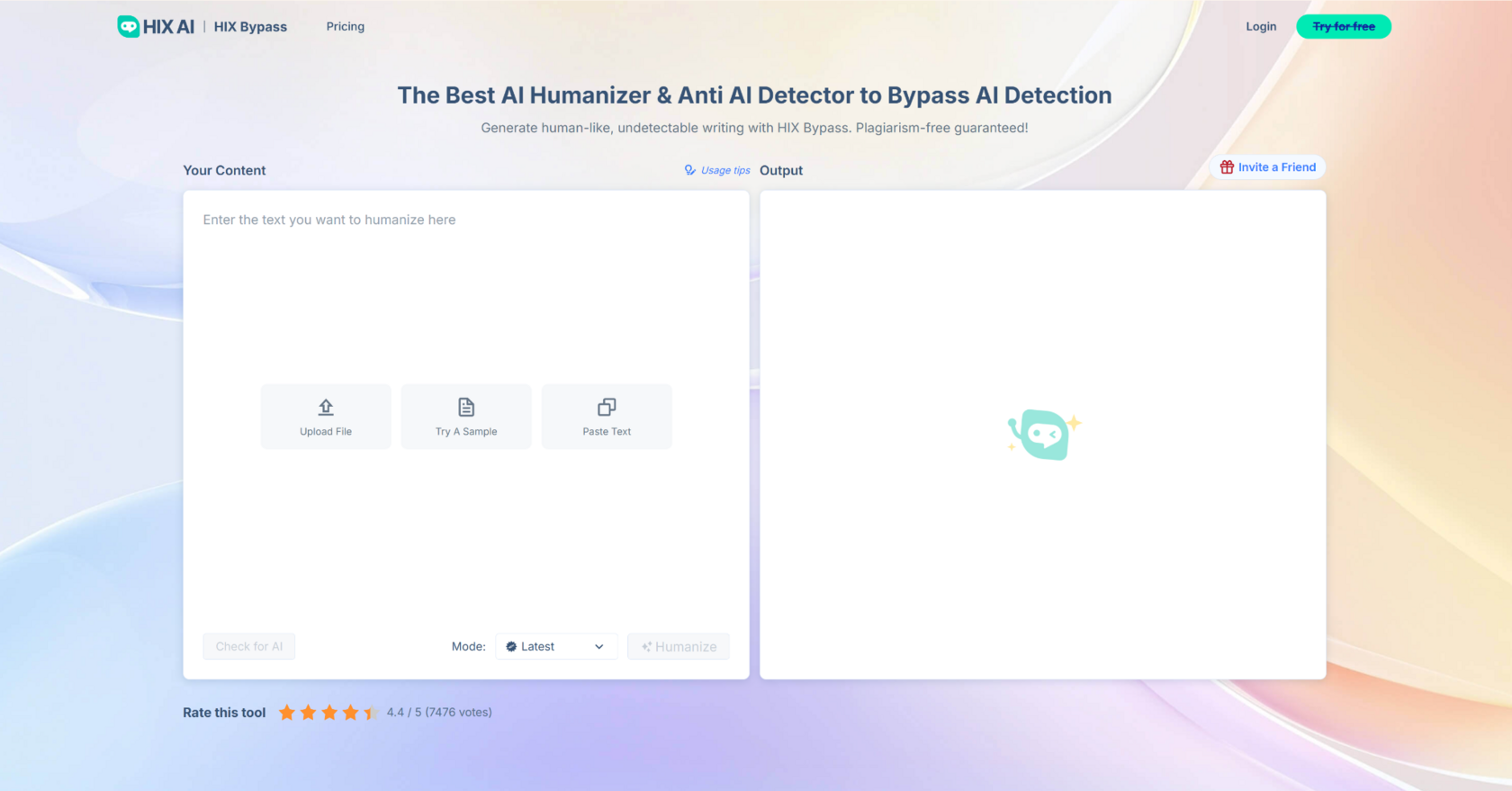Click the Try for free button
Screen dimensions: 1512x791
(1344, 26)
